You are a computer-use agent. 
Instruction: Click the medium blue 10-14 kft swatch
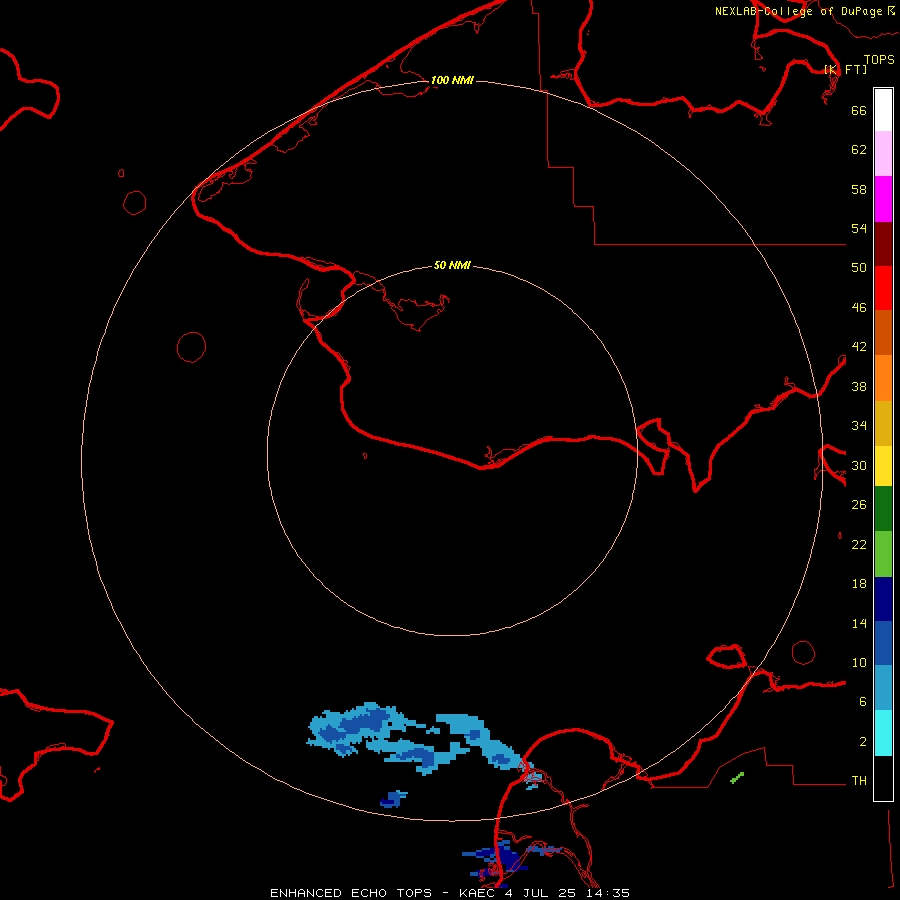pyautogui.click(x=883, y=643)
